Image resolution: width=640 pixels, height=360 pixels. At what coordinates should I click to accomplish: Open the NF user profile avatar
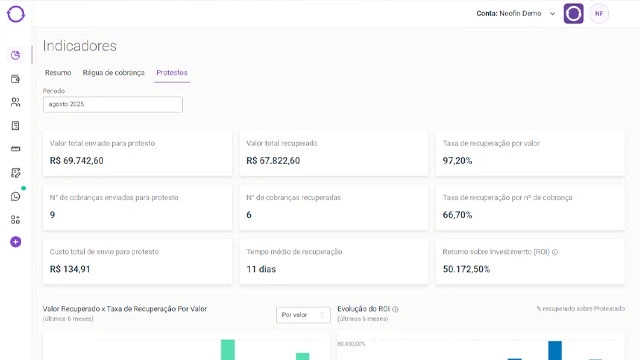pos(599,13)
